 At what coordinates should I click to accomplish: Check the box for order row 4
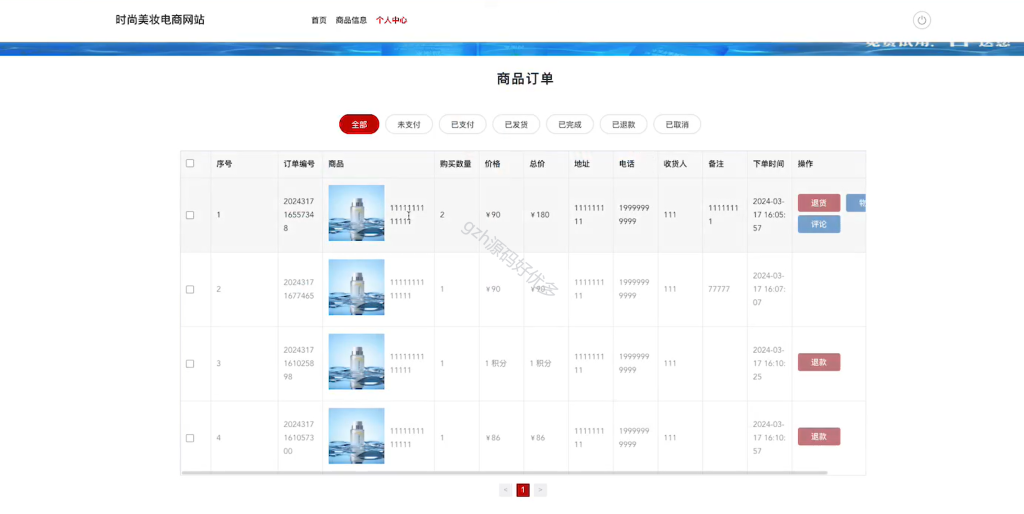[x=190, y=438]
